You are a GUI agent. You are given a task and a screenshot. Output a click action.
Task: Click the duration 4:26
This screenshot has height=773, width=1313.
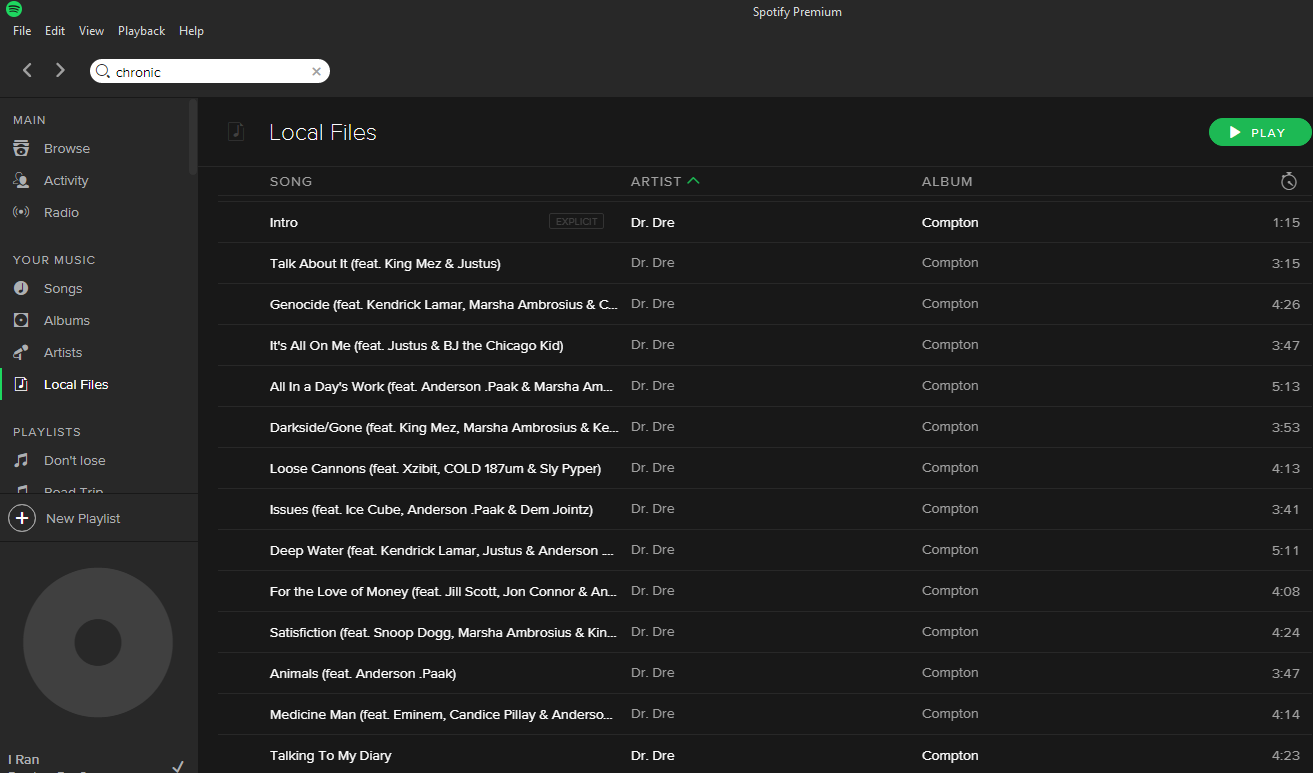[x=1286, y=305]
